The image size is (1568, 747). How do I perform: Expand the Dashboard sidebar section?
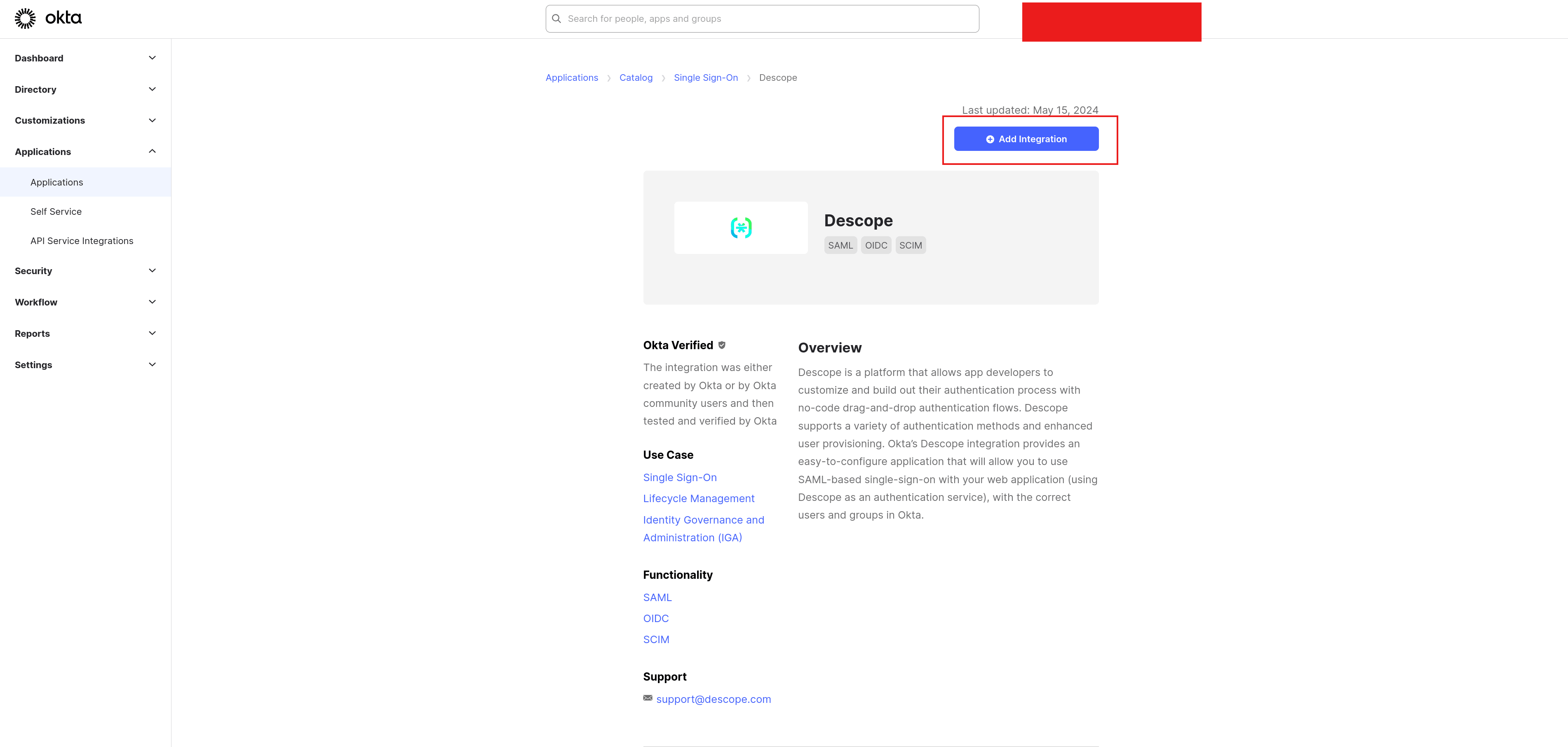(x=152, y=58)
